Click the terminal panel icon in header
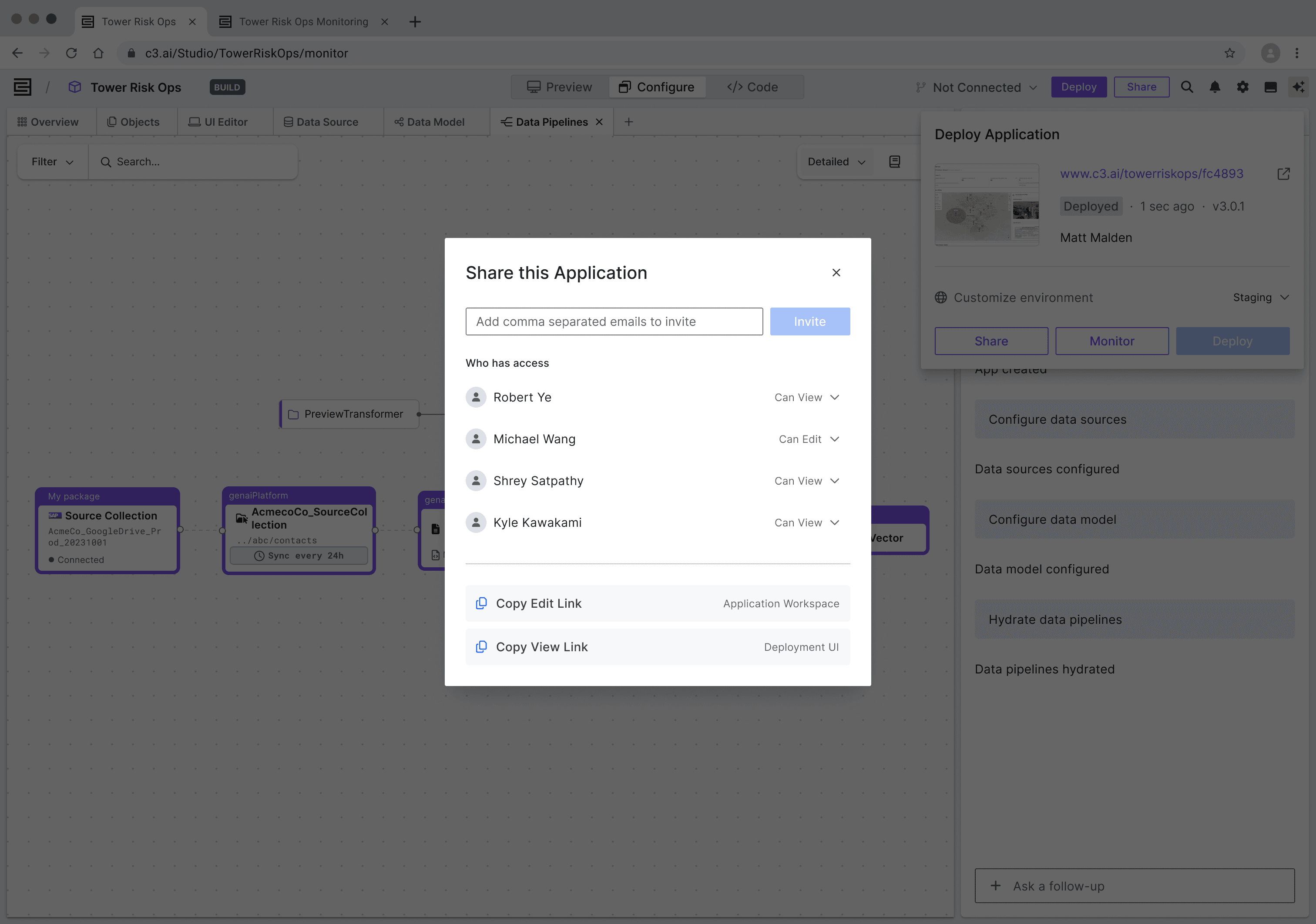Viewport: 1316px width, 924px height. click(x=1270, y=87)
